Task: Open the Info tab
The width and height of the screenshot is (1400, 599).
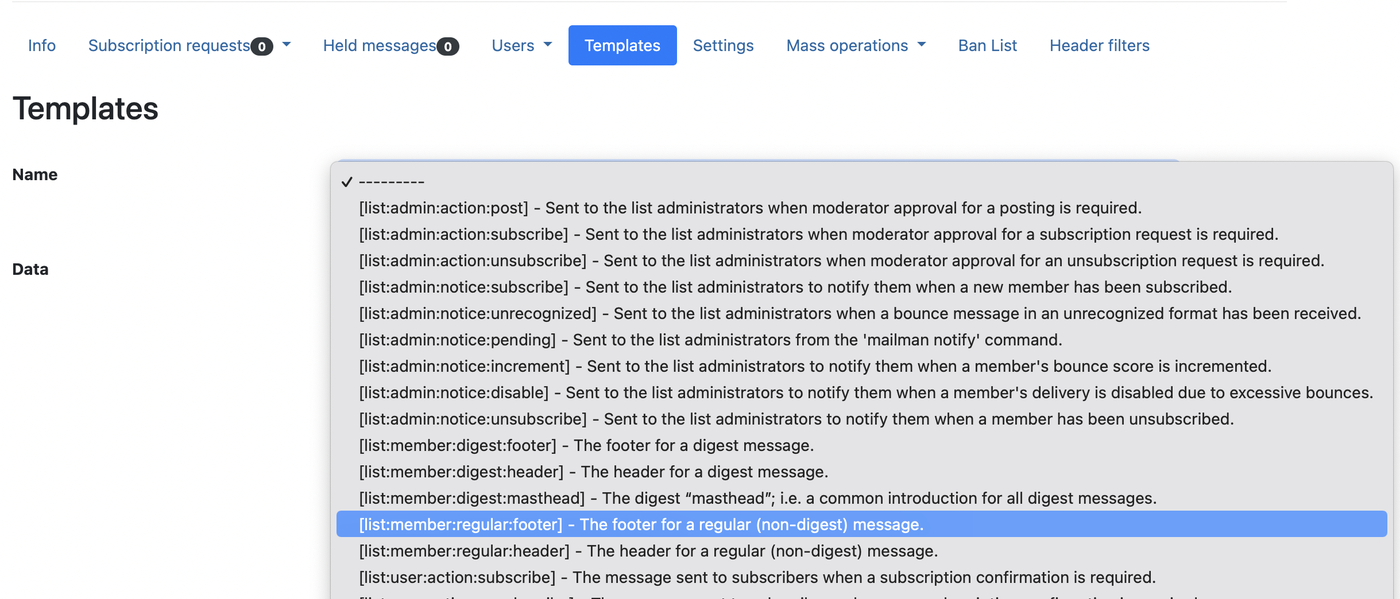Action: [42, 46]
